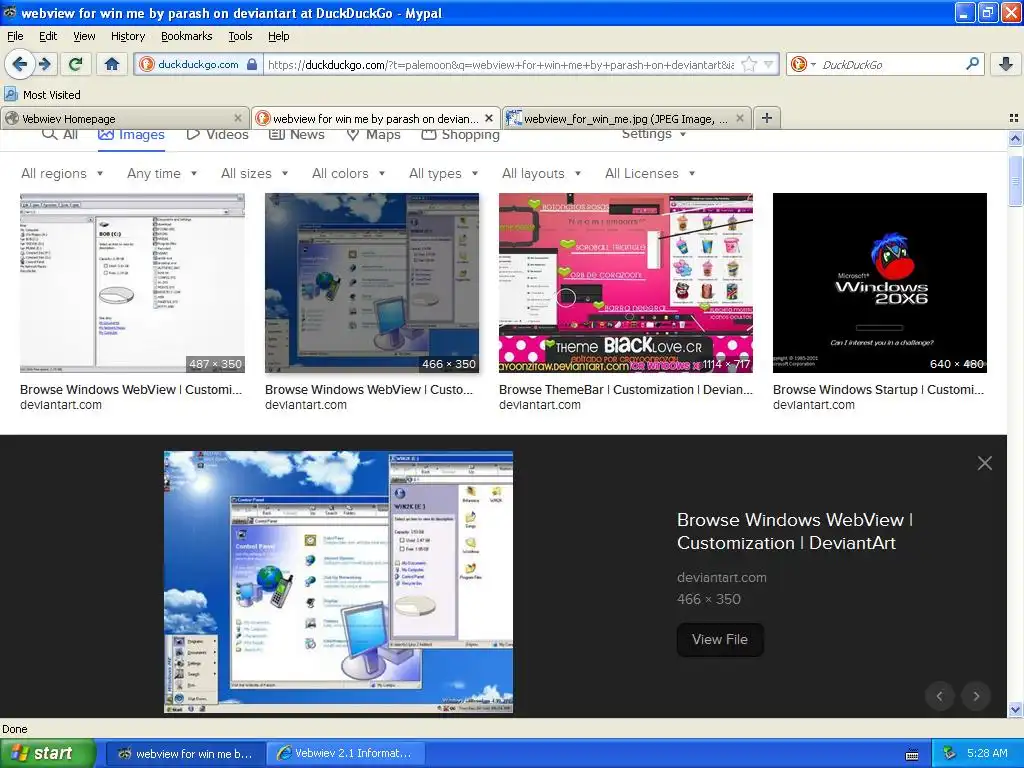Open Browse Windows Startup result title link
The image size is (1024, 768).
(x=878, y=390)
